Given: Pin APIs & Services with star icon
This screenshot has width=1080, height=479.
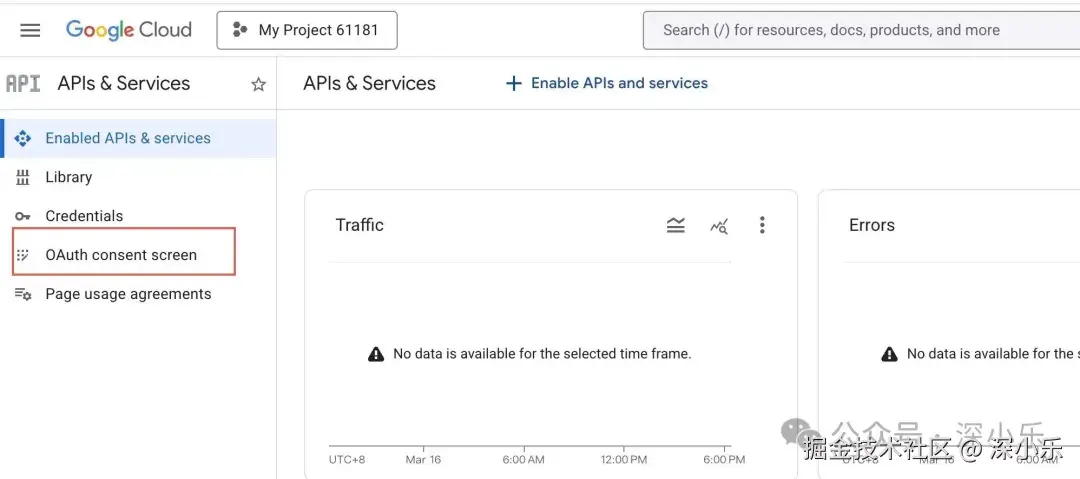Looking at the screenshot, I should [x=258, y=85].
